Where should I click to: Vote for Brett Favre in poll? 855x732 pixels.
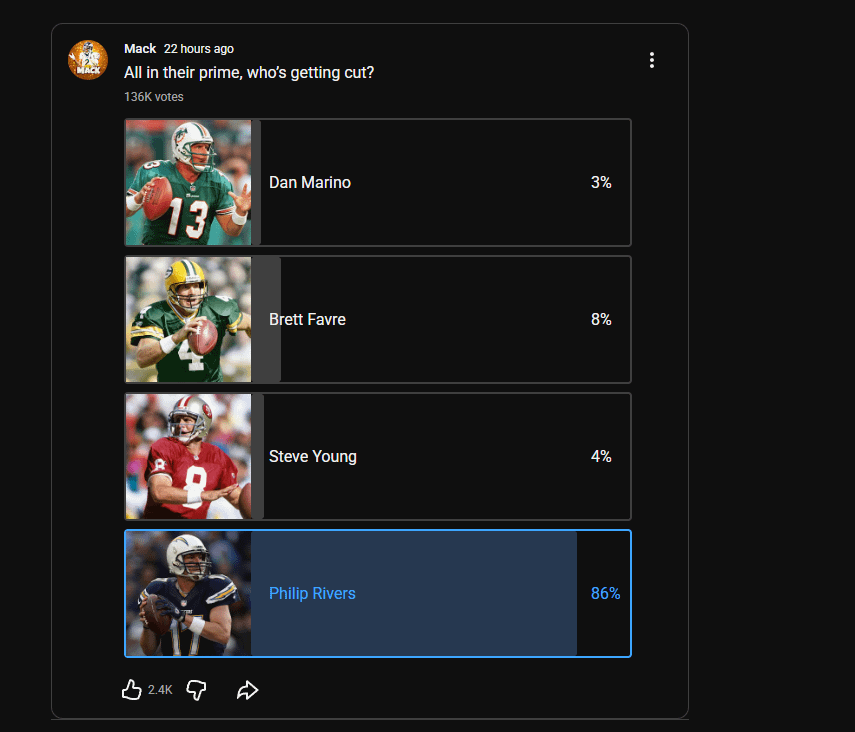coord(440,320)
